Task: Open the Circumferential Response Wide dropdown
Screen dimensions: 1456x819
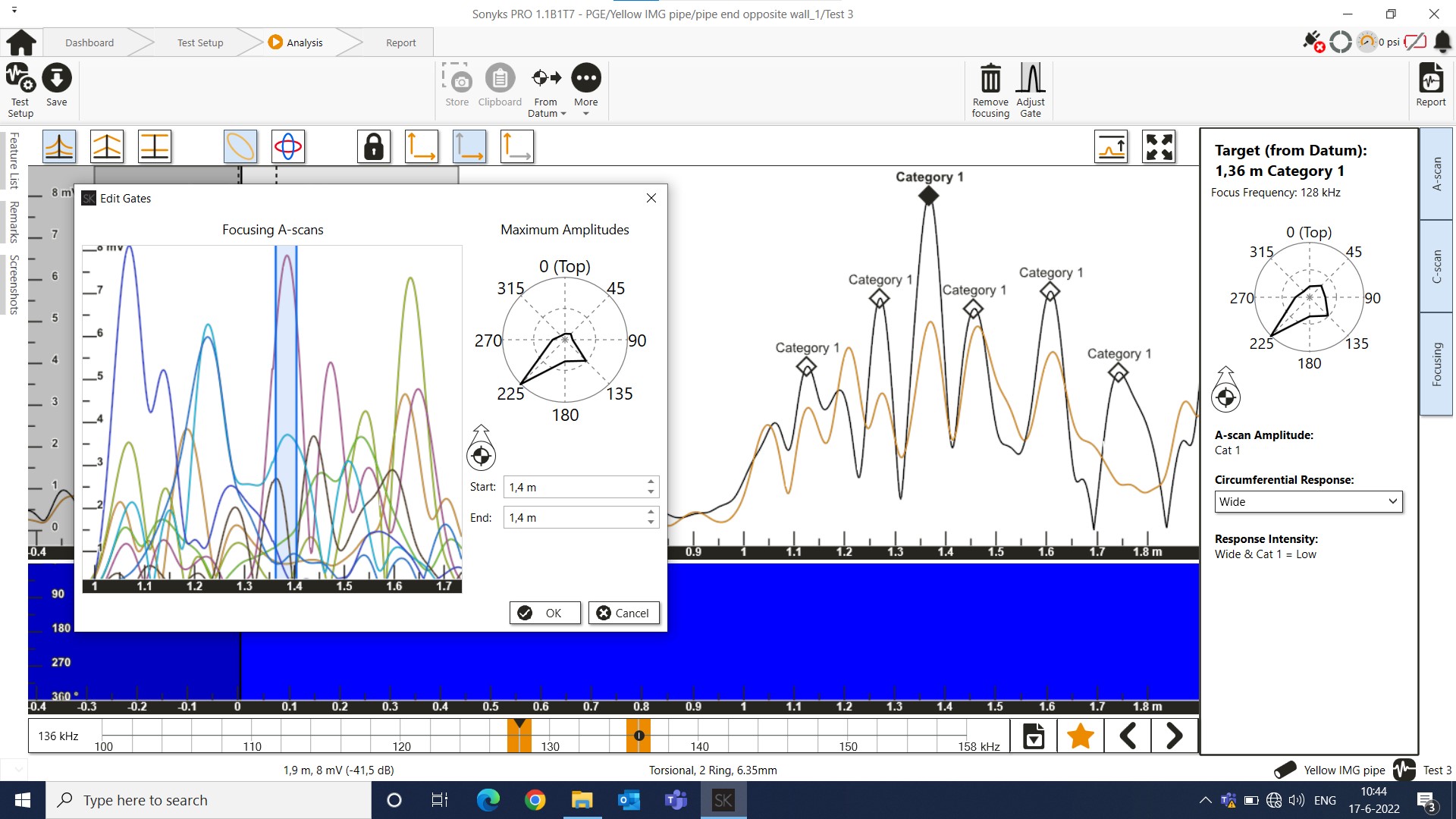Action: (x=1308, y=501)
